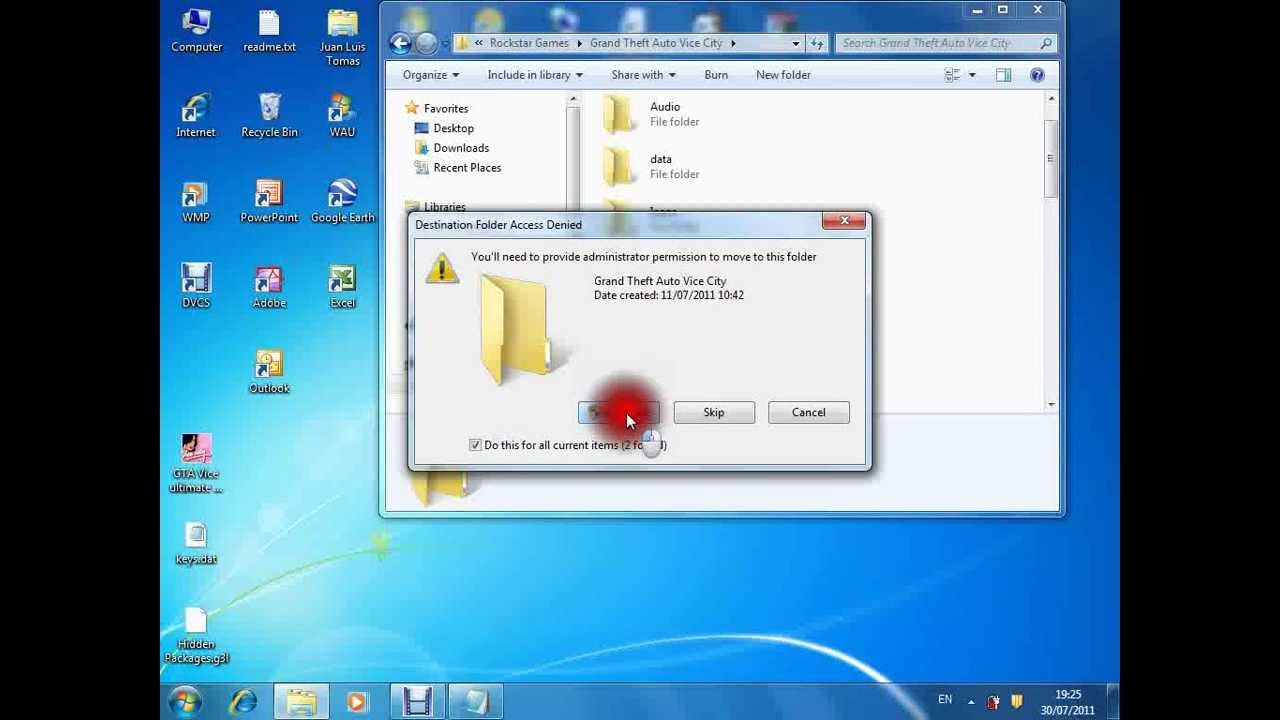Image resolution: width=1280 pixels, height=720 pixels.
Task: Select Recent Places in navigation pane
Action: 467,168
